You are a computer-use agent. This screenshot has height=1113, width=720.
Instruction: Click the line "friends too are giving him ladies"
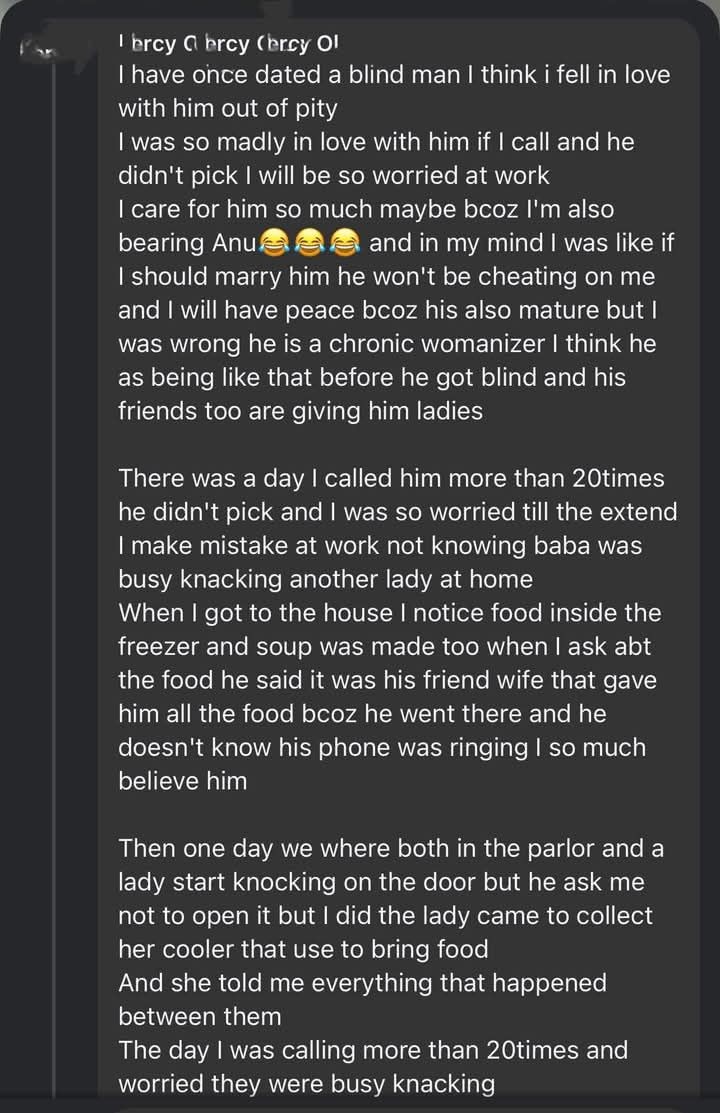point(300,412)
